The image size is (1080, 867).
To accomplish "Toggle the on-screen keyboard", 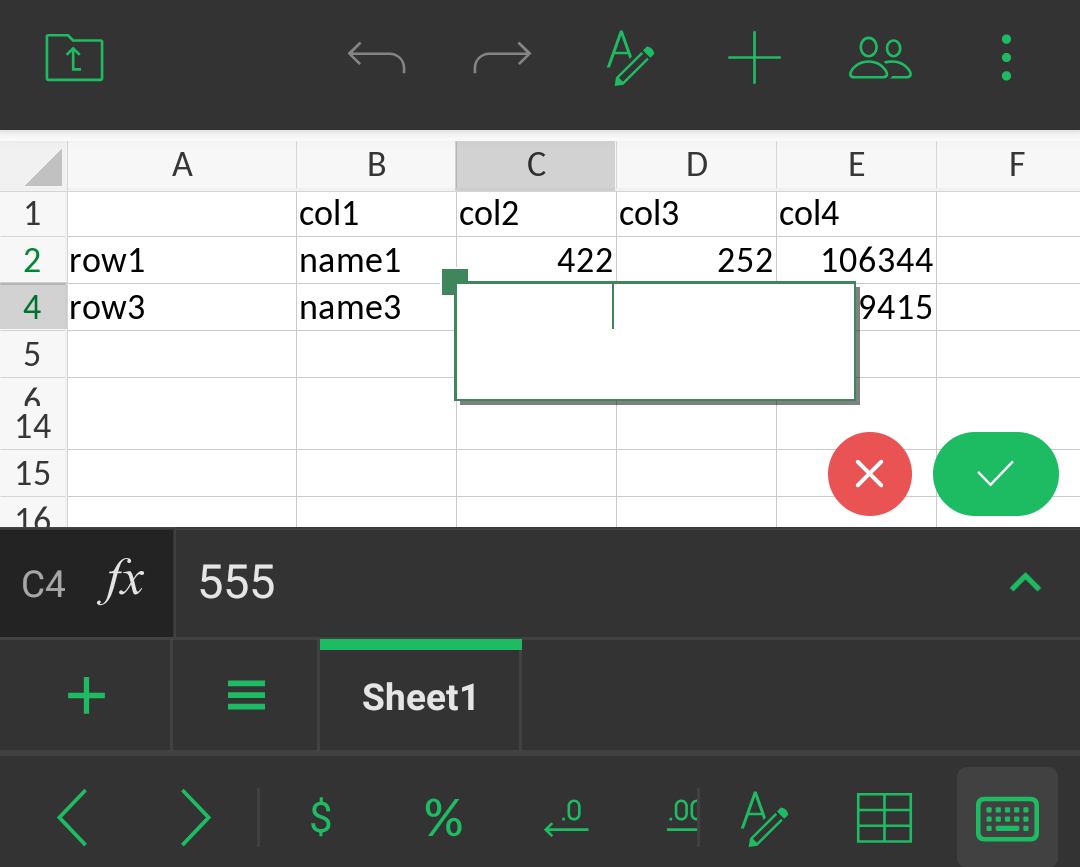I will [x=1007, y=817].
